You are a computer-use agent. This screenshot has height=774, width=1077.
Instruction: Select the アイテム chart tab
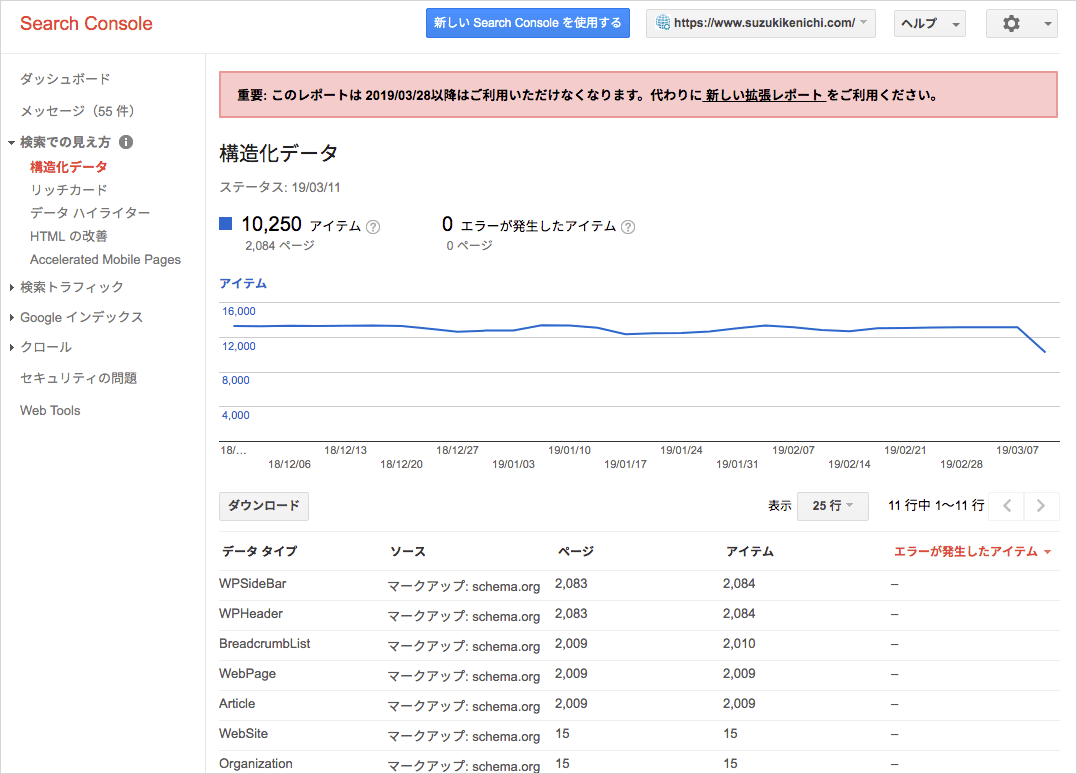coord(243,284)
